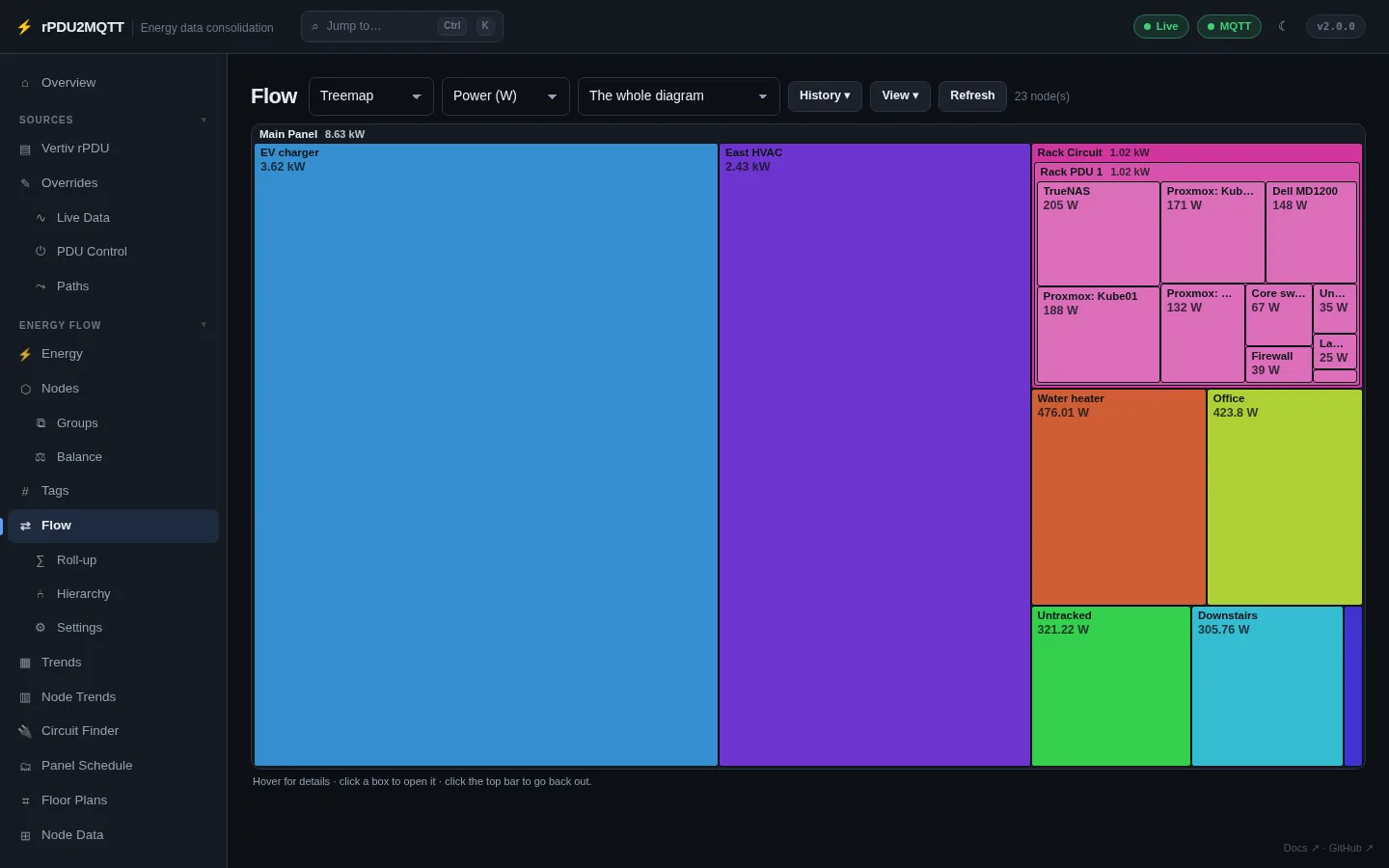Screen dimensions: 1389x868
Task: Open the Treemap chart type dropdown
Action: coord(371,96)
